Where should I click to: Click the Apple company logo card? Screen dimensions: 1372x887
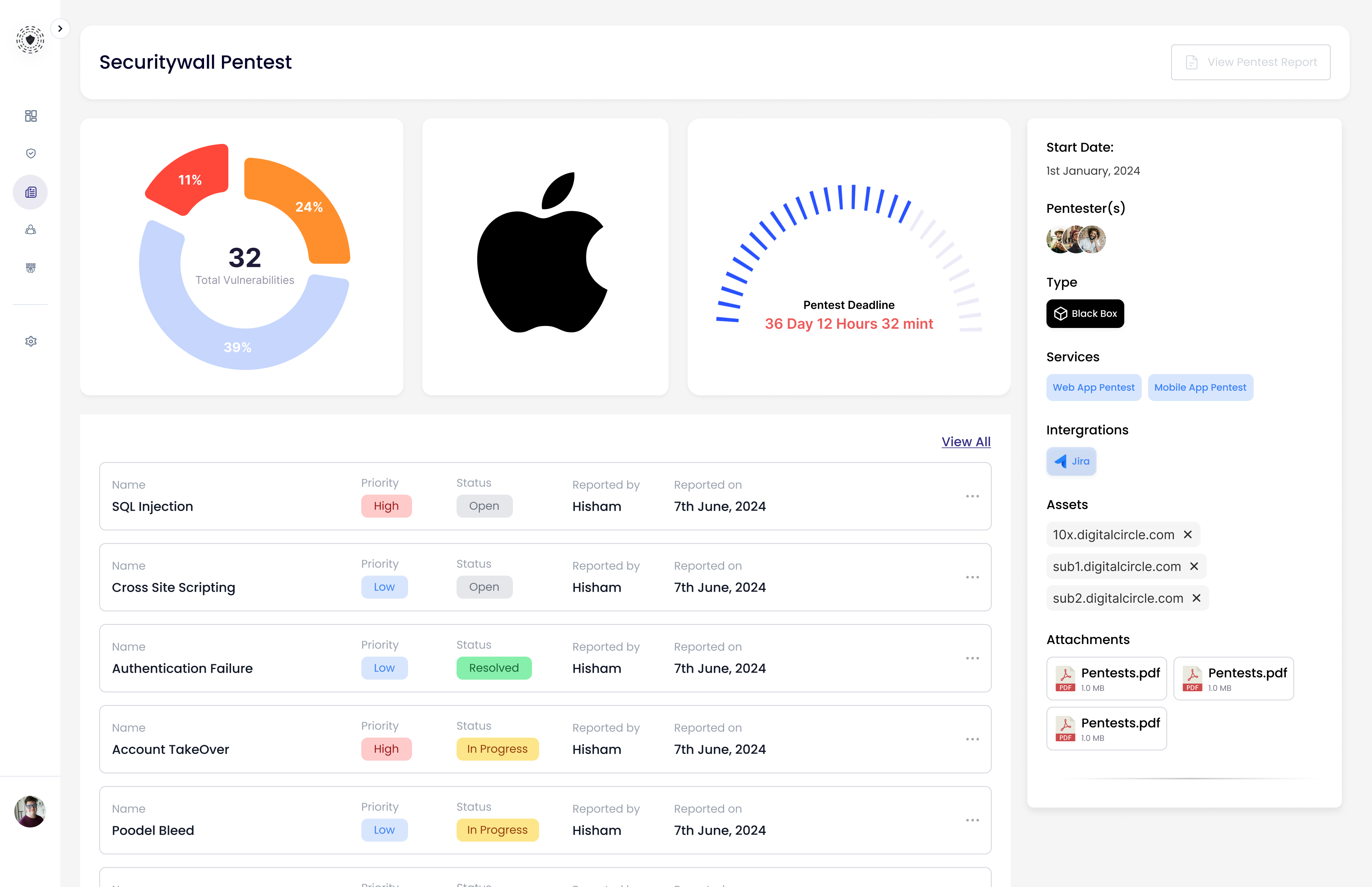click(x=545, y=257)
